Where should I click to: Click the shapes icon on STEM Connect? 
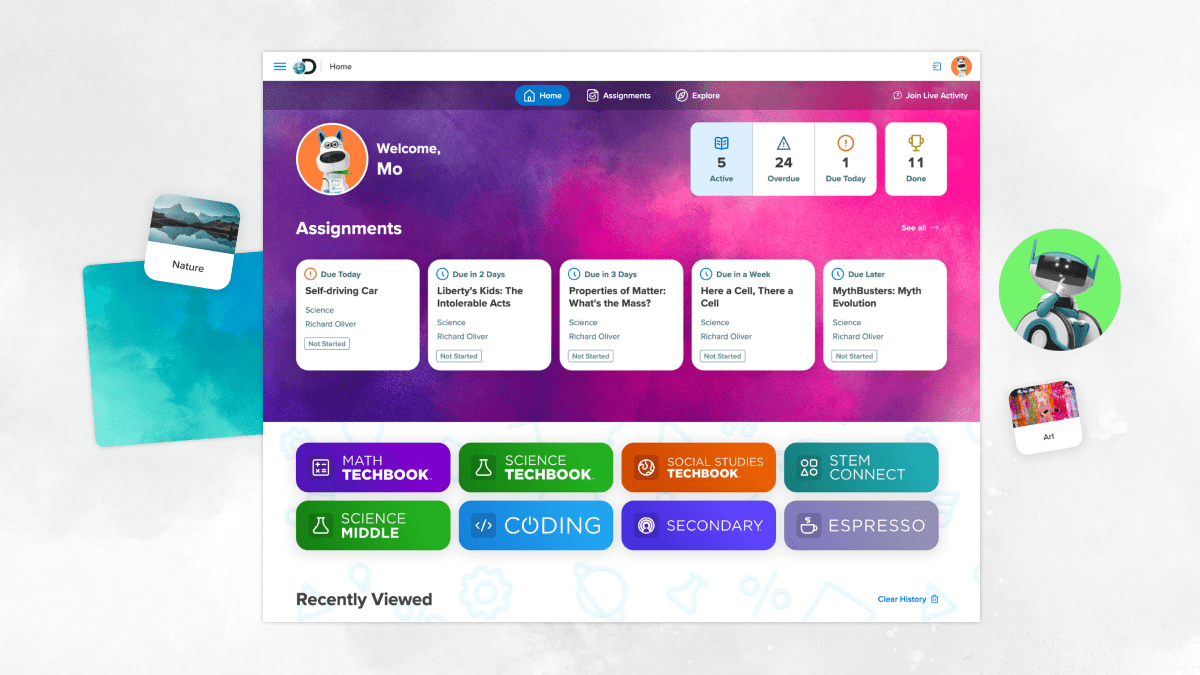(x=809, y=468)
